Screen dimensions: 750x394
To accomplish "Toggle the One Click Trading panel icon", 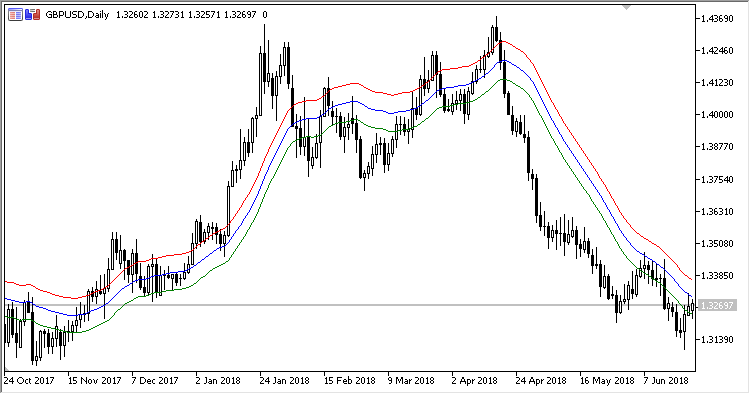I will pos(33,15).
